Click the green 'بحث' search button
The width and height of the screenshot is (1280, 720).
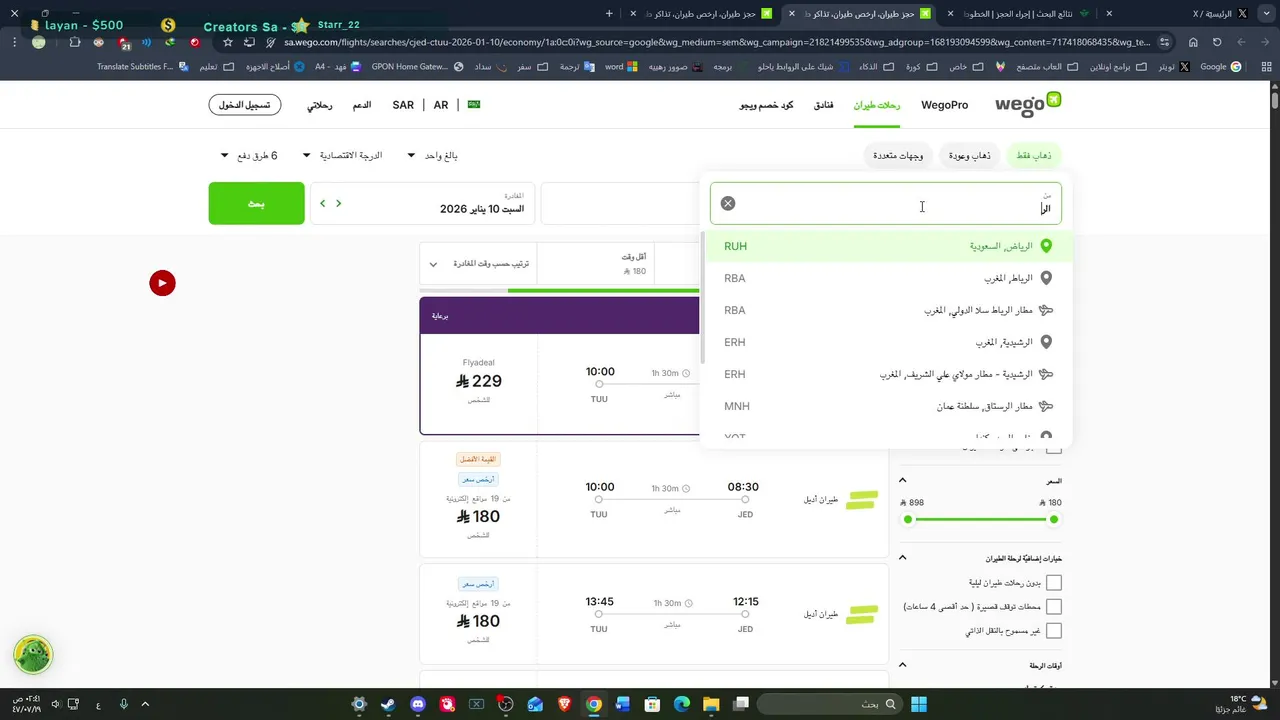[x=257, y=203]
